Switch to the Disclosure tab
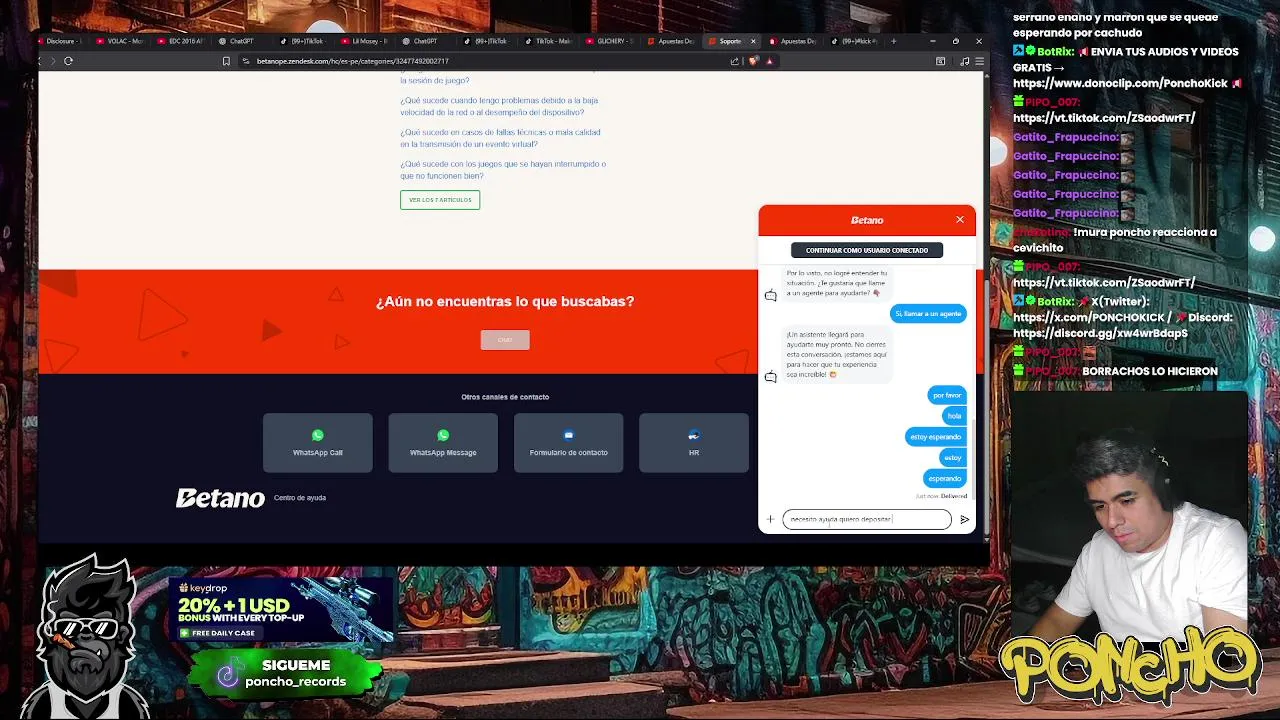1280x720 pixels. point(61,41)
